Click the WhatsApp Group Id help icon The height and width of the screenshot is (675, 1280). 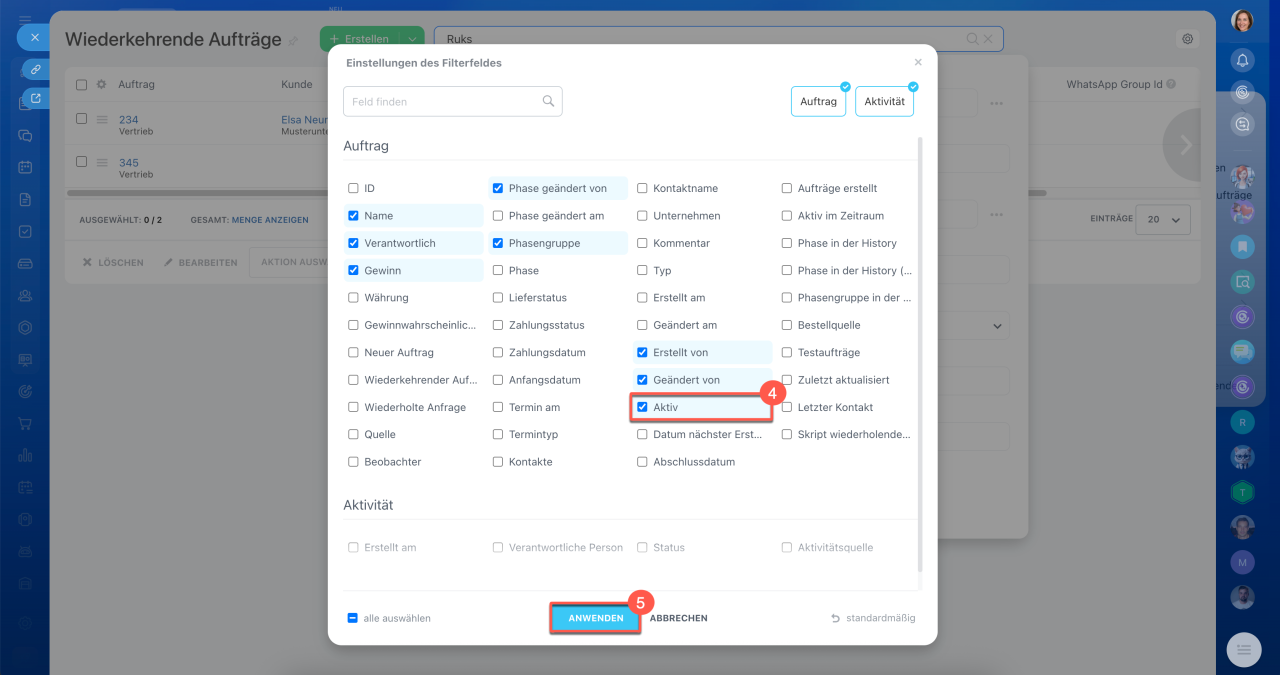coord(1171,85)
